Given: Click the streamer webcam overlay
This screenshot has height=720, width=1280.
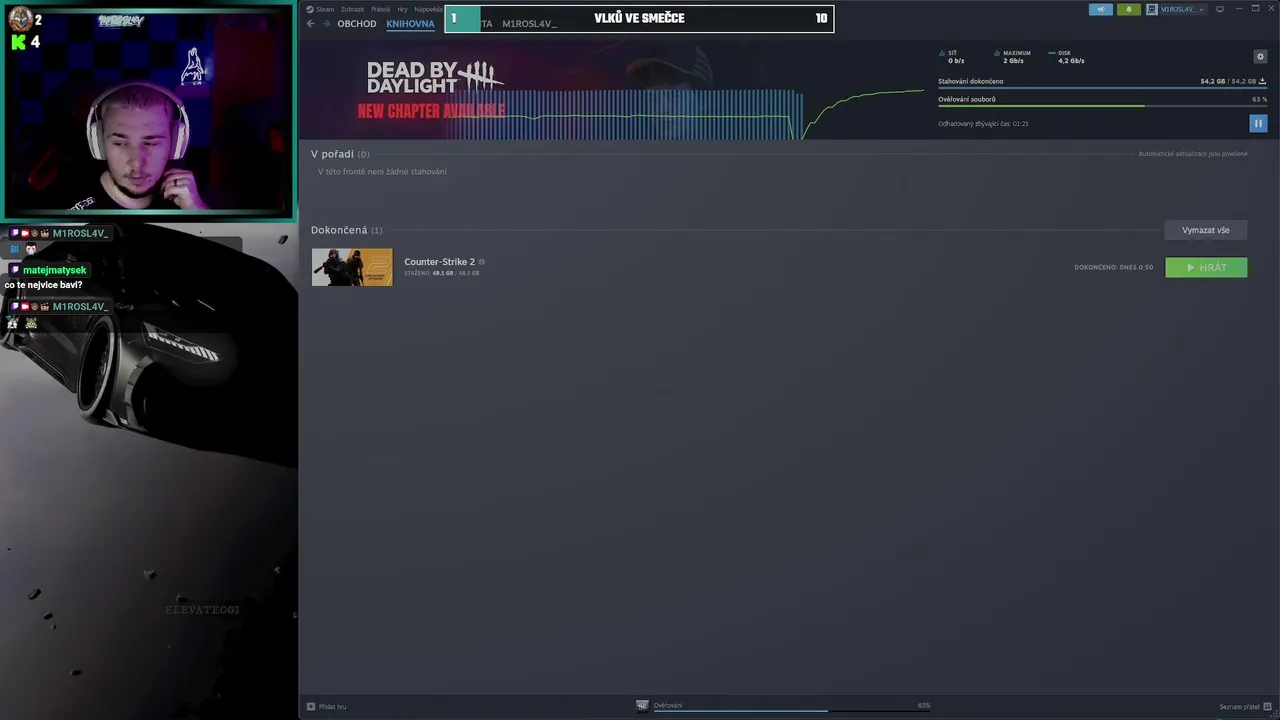Looking at the screenshot, I should 149,109.
